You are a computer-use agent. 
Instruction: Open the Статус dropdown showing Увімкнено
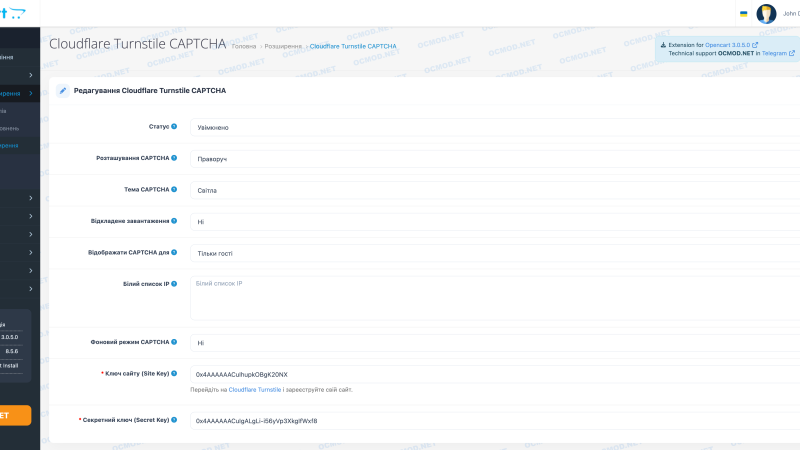tap(495, 128)
